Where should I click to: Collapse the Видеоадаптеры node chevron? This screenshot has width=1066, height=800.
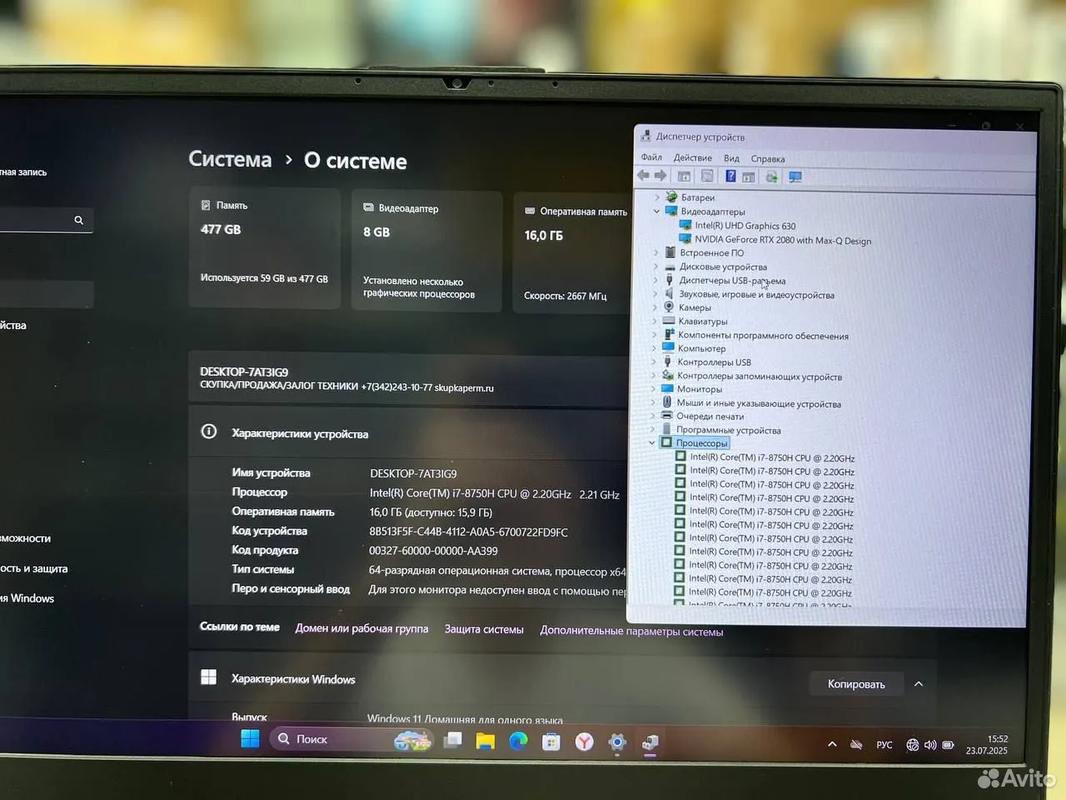pyautogui.click(x=657, y=211)
